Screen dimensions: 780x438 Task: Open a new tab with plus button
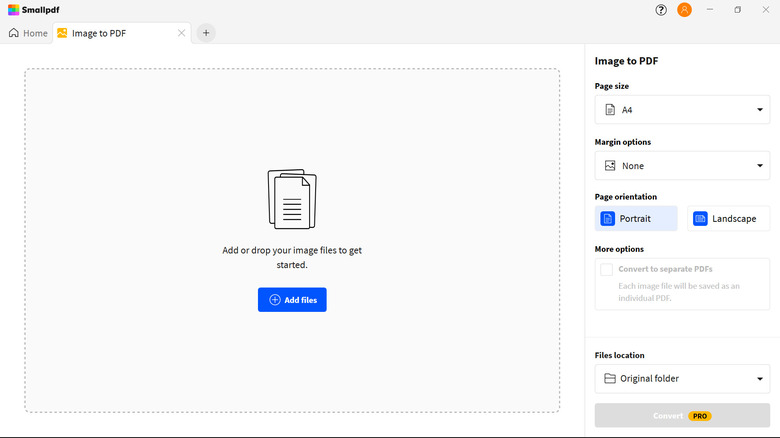click(206, 33)
